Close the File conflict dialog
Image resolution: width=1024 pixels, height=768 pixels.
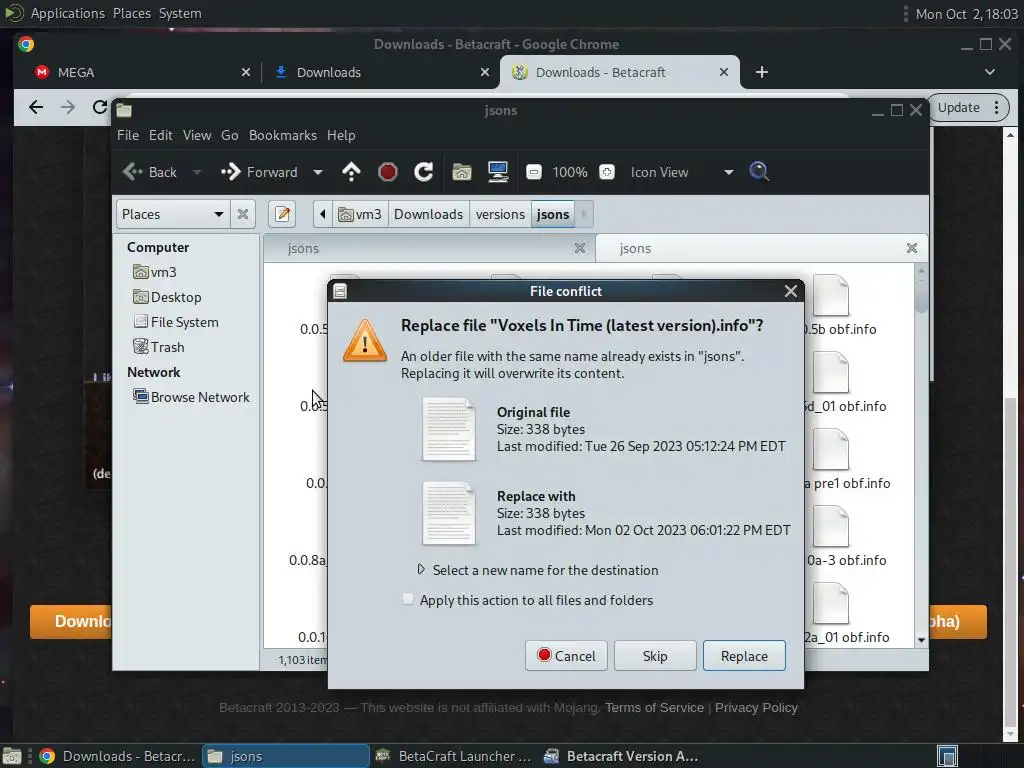[790, 291]
